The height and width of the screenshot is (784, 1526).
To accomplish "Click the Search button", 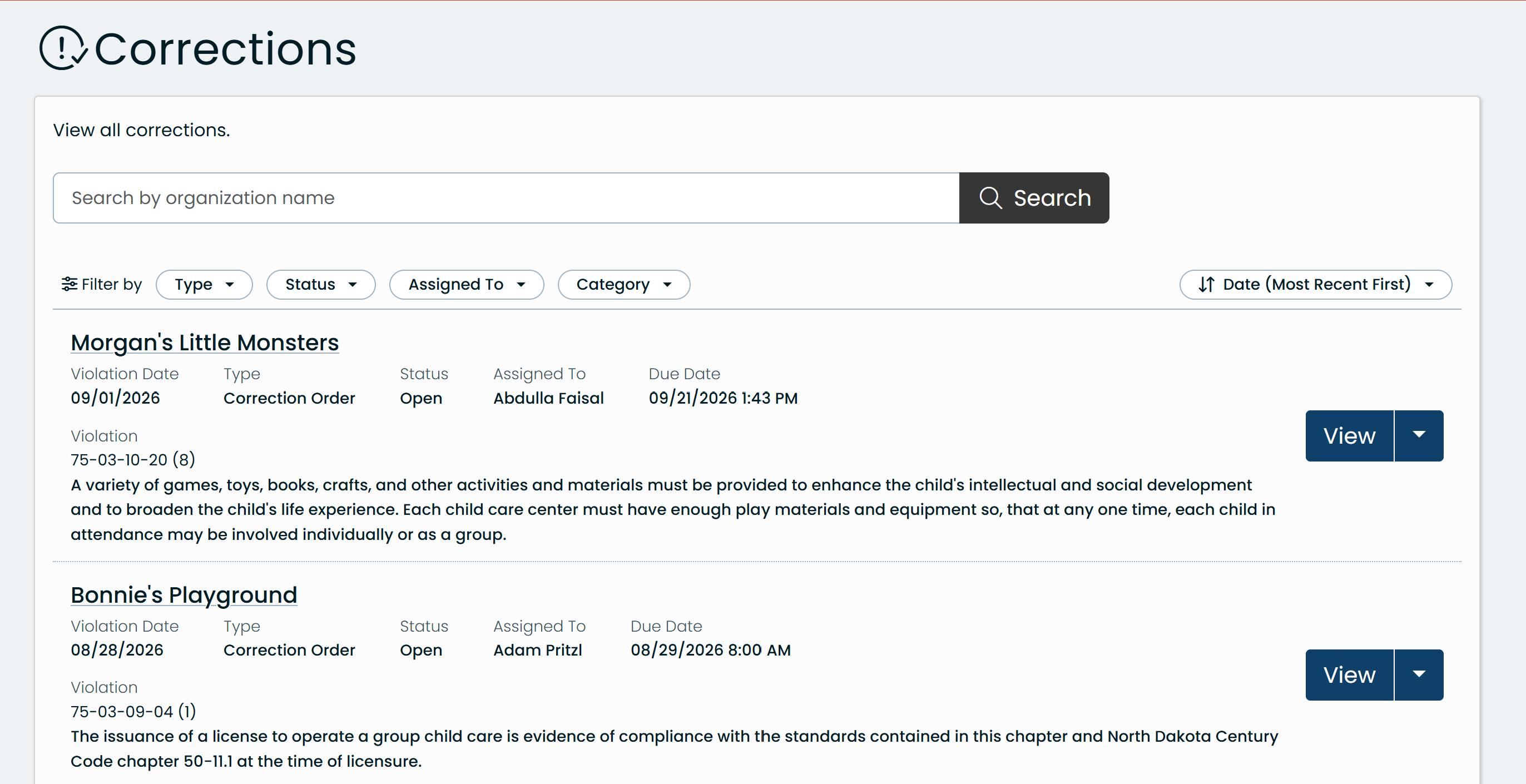I will (x=1034, y=198).
